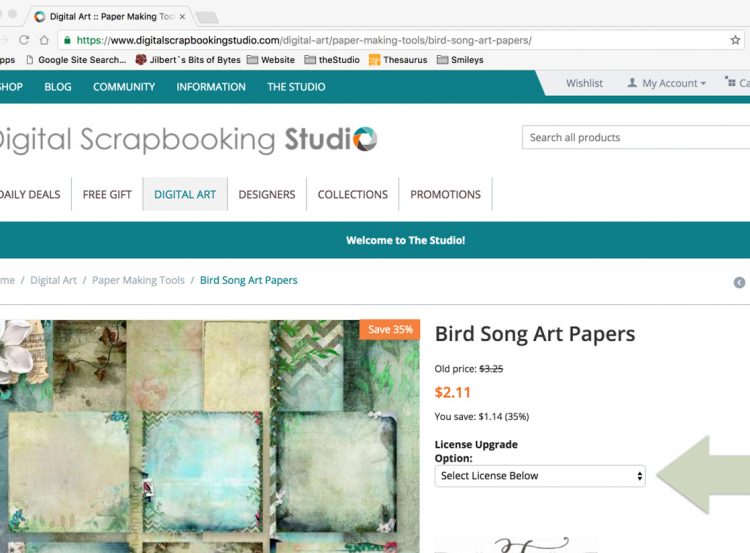750x553 pixels.
Task: Click the Bird Song Art Papers product image
Action: 210,436
